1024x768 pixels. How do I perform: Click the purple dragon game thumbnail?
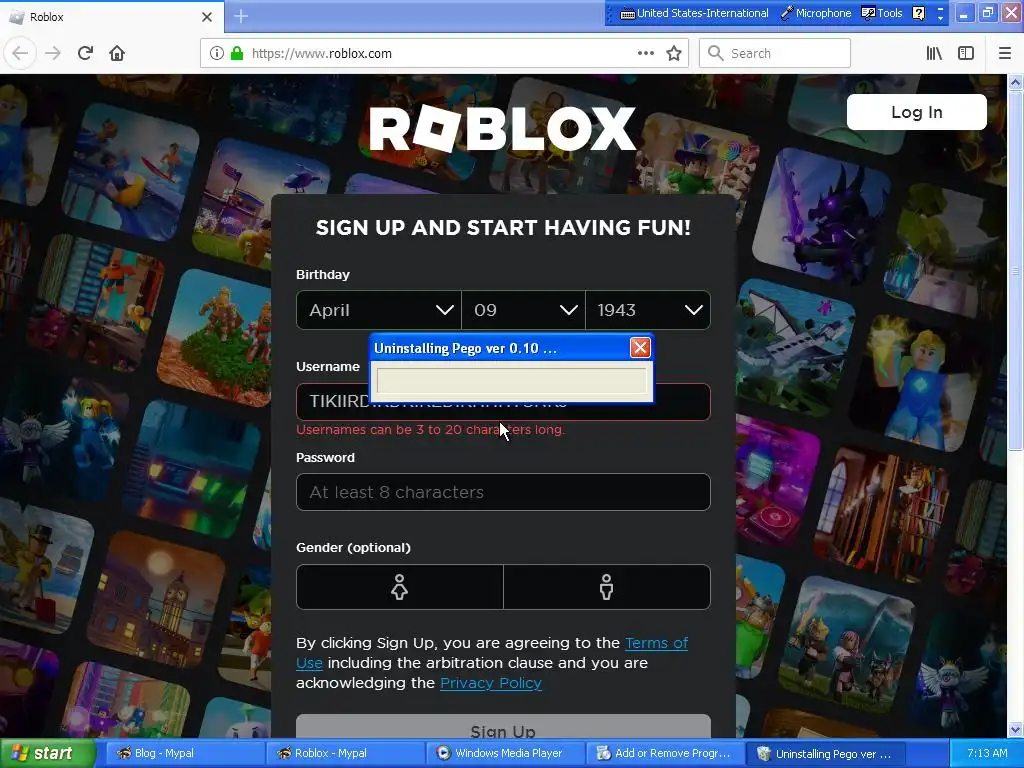pyautogui.click(x=824, y=216)
